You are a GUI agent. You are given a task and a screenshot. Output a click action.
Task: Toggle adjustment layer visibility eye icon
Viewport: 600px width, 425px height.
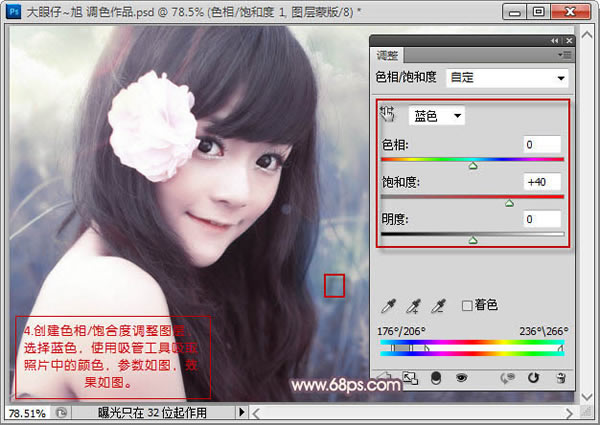pyautogui.click(x=461, y=378)
